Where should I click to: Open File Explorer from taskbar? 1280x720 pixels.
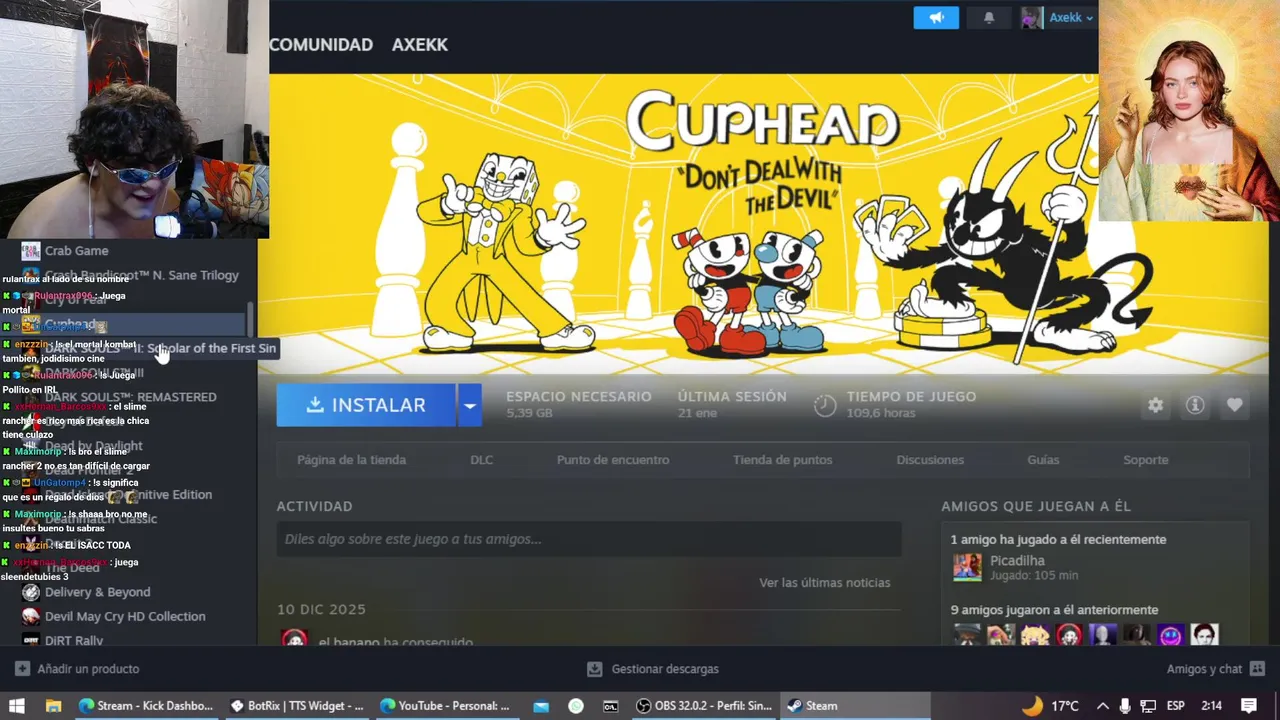[x=54, y=706]
